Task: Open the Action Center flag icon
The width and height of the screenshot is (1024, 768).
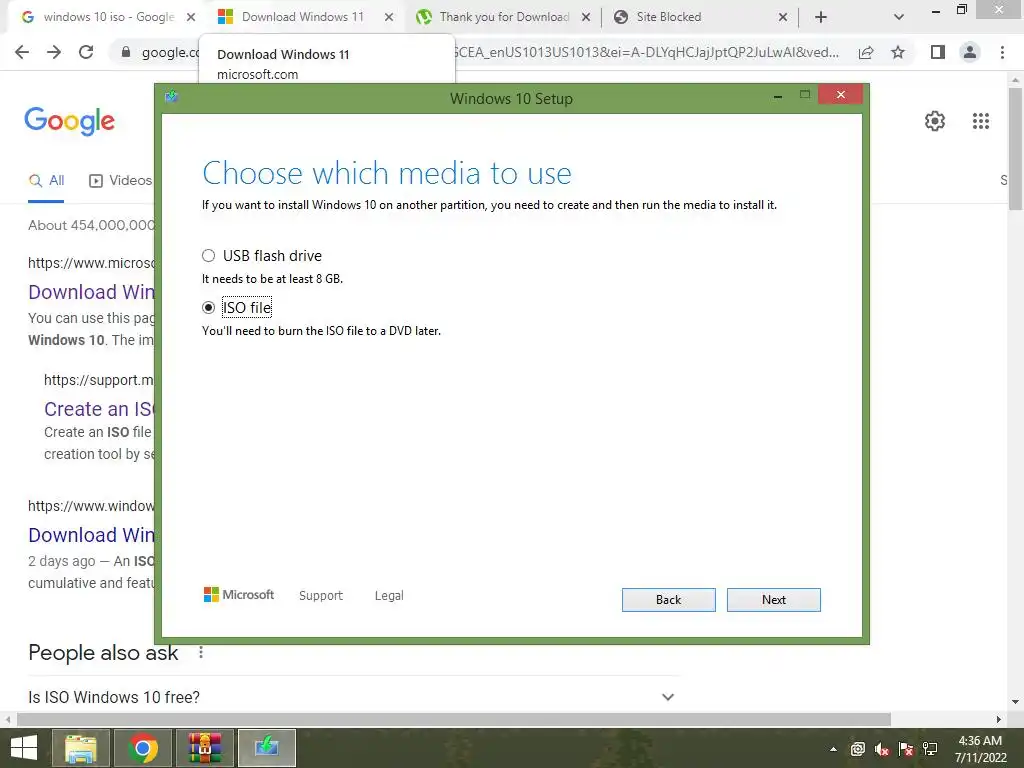Action: pos(906,749)
